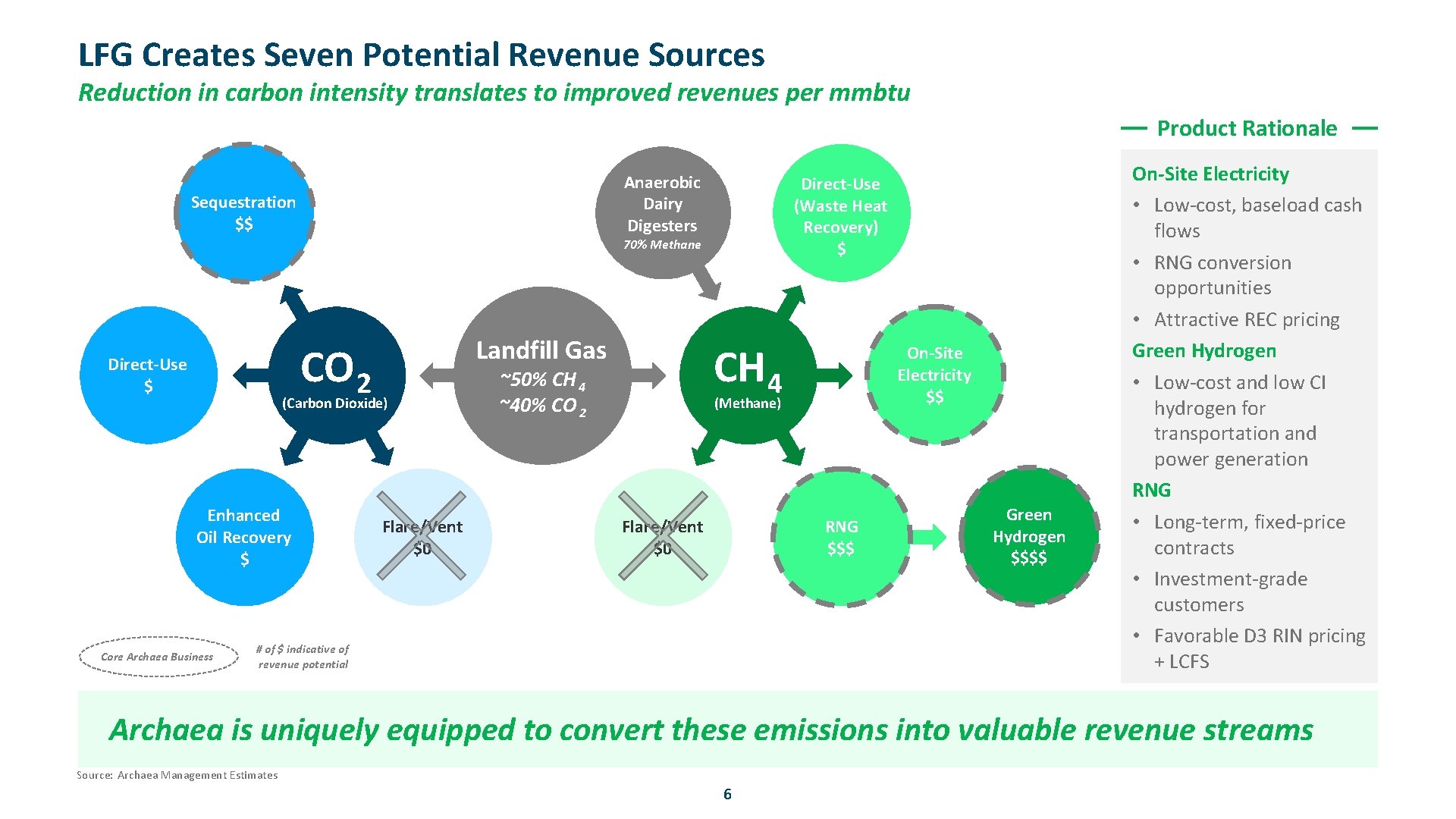Select the Anaerobic Dairy Digesters circle
The height and width of the screenshot is (819, 1456).
[x=662, y=213]
